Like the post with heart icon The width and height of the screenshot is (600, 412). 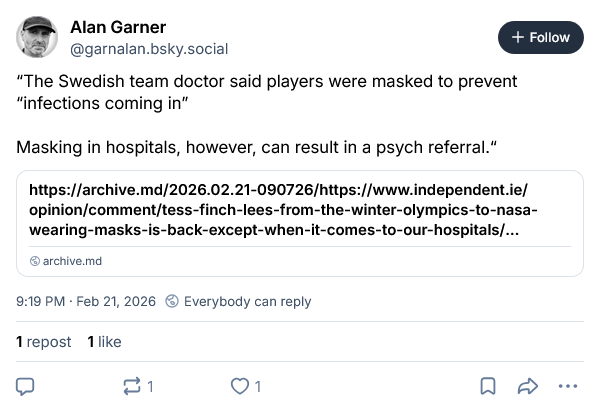239,386
